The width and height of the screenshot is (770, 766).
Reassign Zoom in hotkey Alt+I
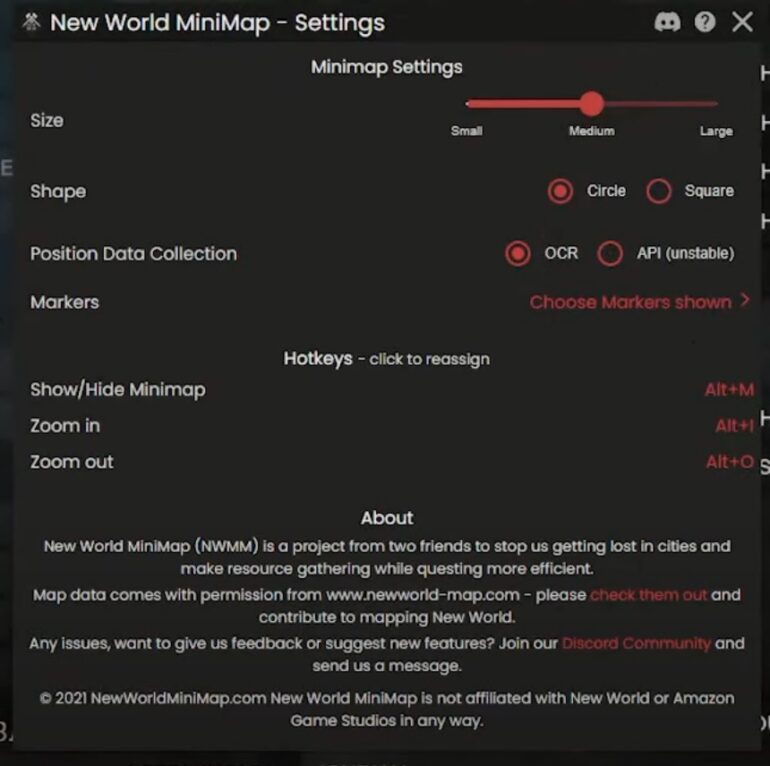point(734,425)
